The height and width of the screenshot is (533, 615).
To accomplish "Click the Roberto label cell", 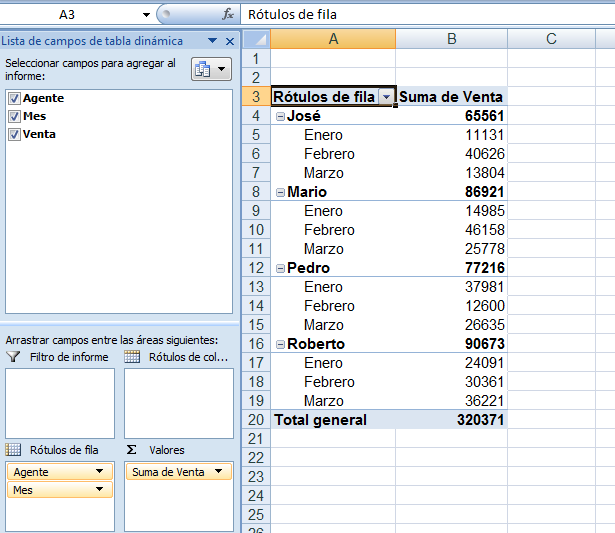I will pyautogui.click(x=333, y=344).
